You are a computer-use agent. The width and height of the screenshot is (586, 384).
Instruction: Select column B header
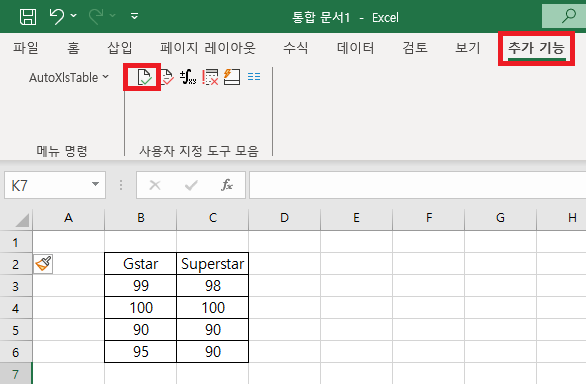tap(141, 218)
